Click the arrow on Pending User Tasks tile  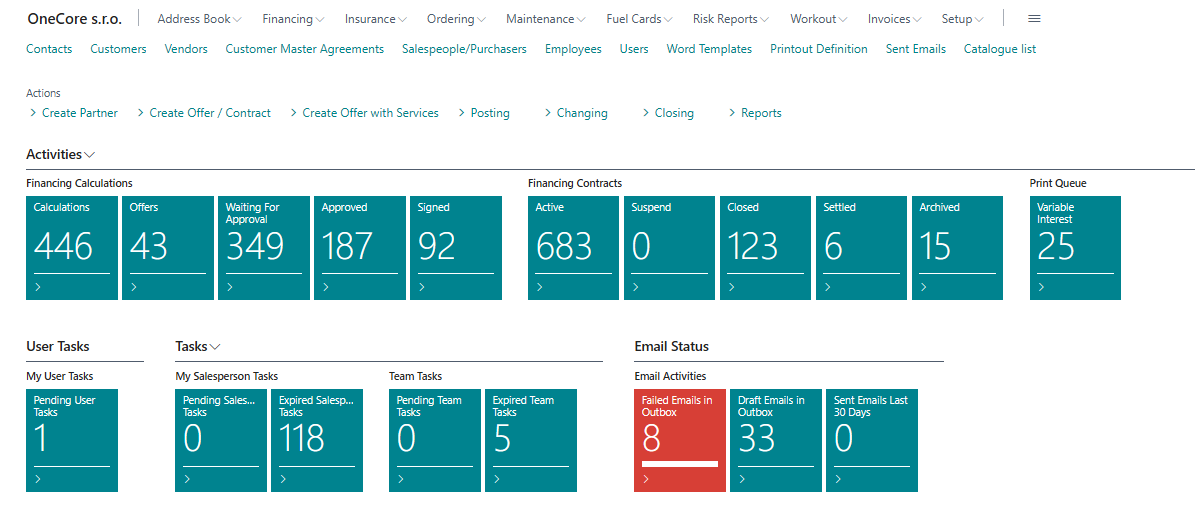pos(38,479)
